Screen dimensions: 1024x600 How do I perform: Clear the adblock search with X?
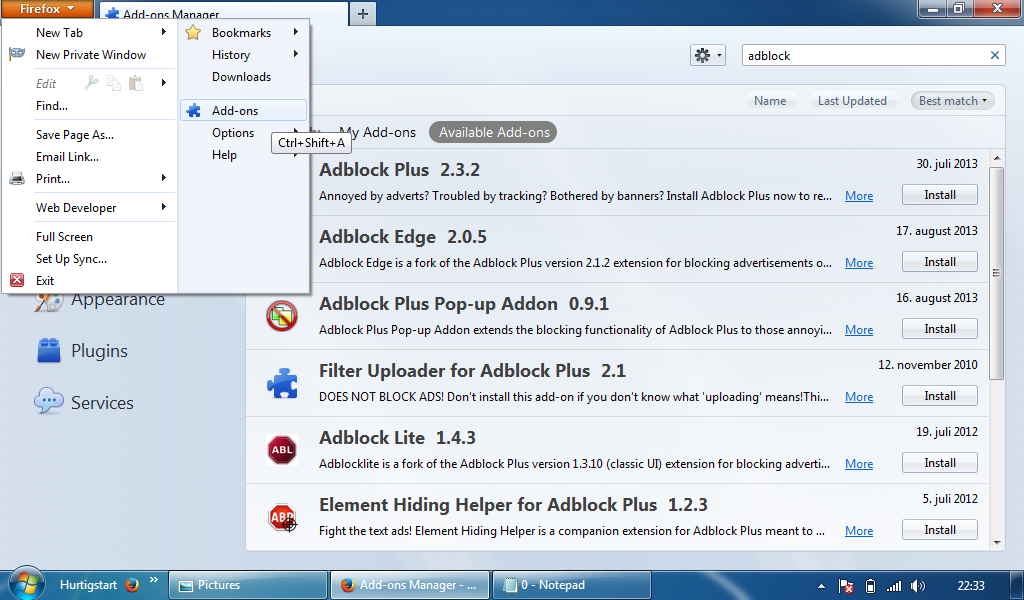click(995, 55)
